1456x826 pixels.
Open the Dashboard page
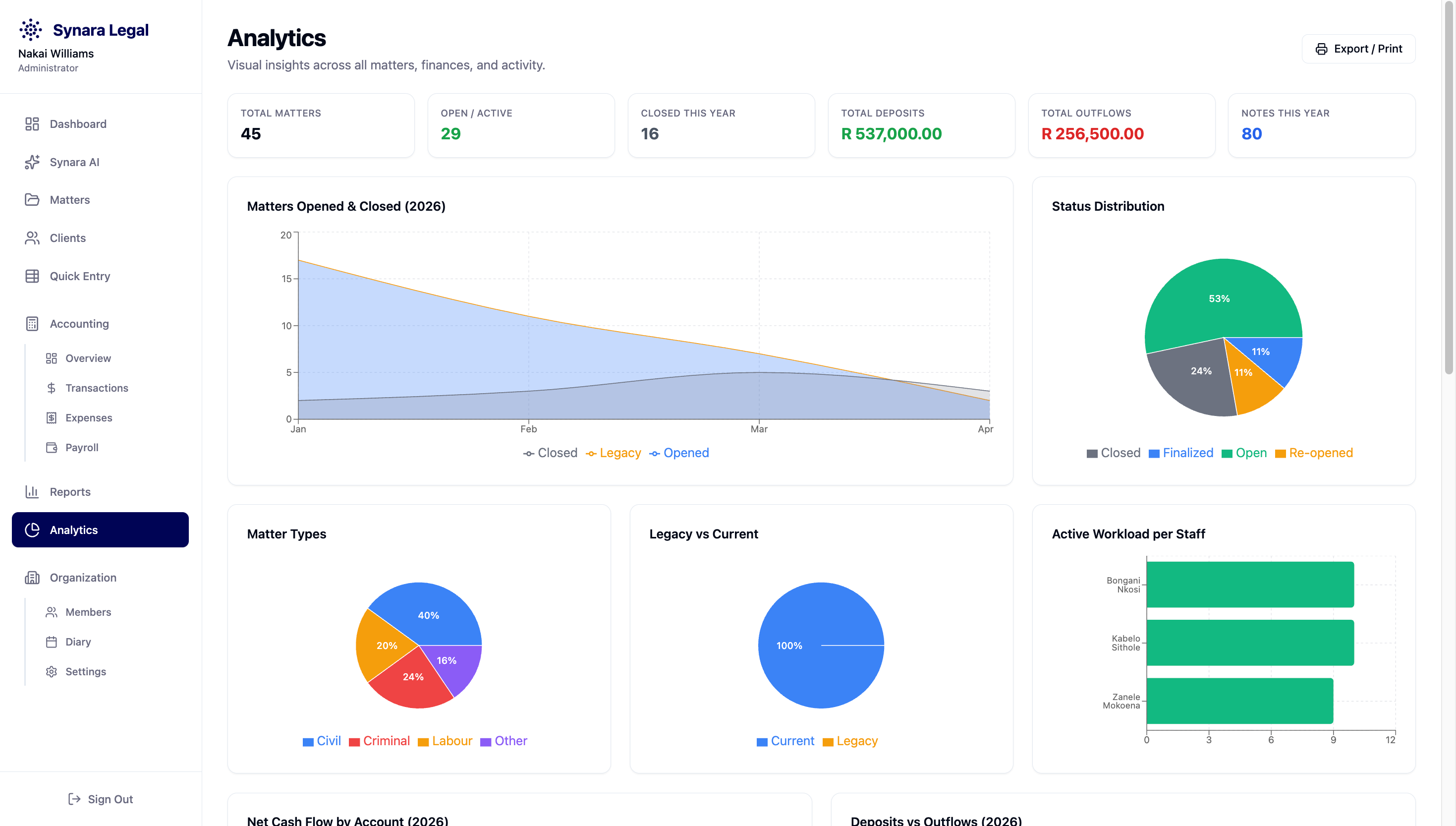101,123
